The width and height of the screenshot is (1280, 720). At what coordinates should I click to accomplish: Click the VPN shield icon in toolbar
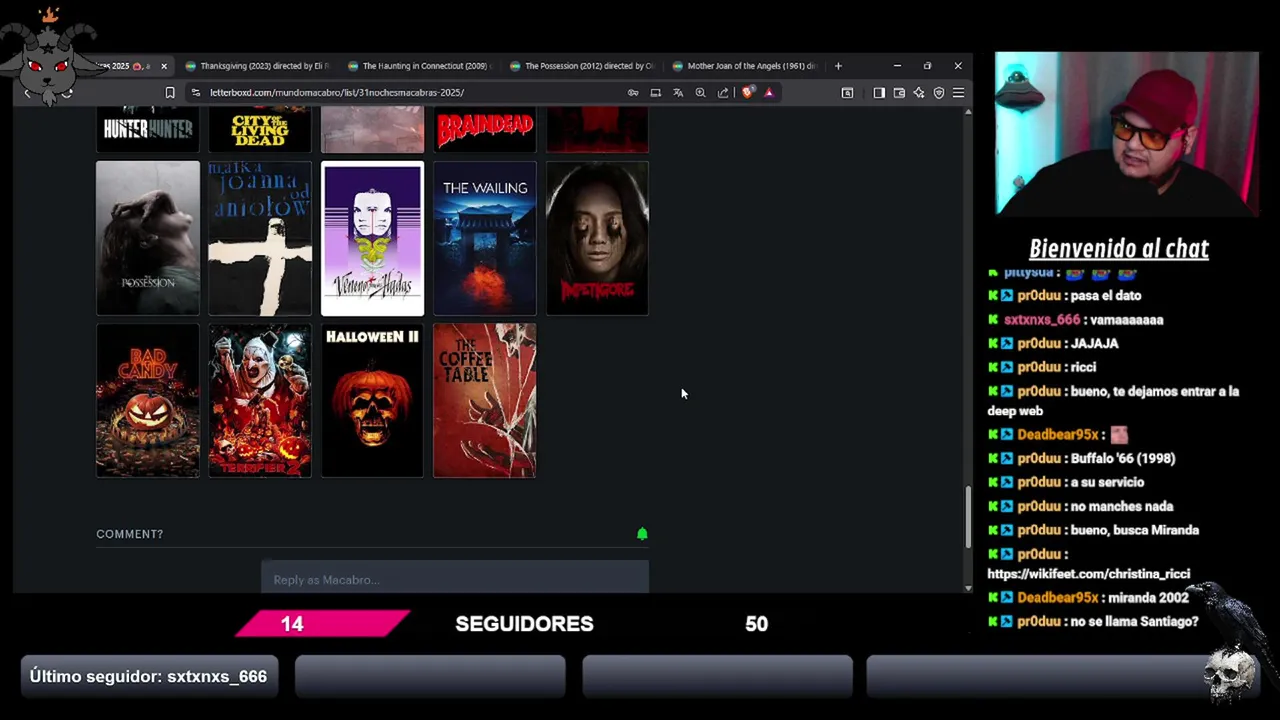tap(939, 93)
